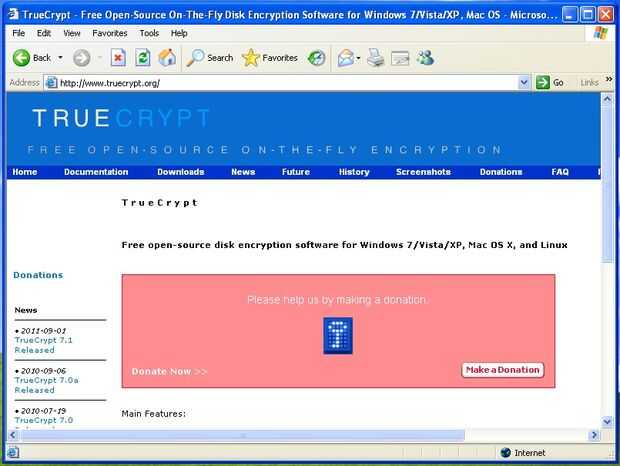Stop loading with the red X icon
This screenshot has height=466, width=620.
(x=118, y=58)
